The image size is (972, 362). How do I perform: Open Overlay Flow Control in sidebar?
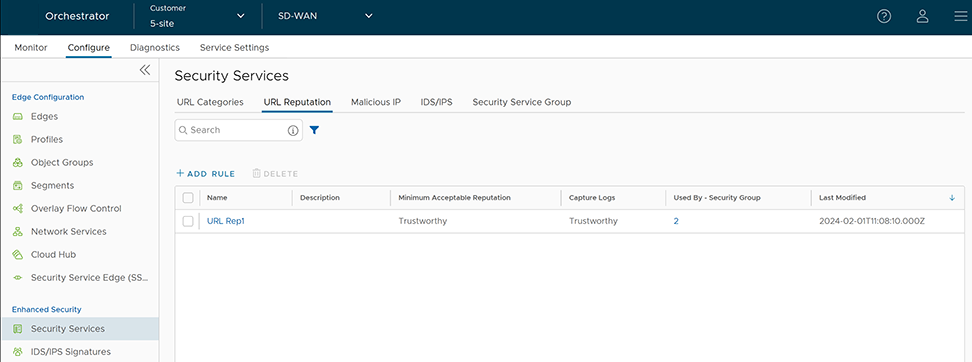click(x=76, y=209)
